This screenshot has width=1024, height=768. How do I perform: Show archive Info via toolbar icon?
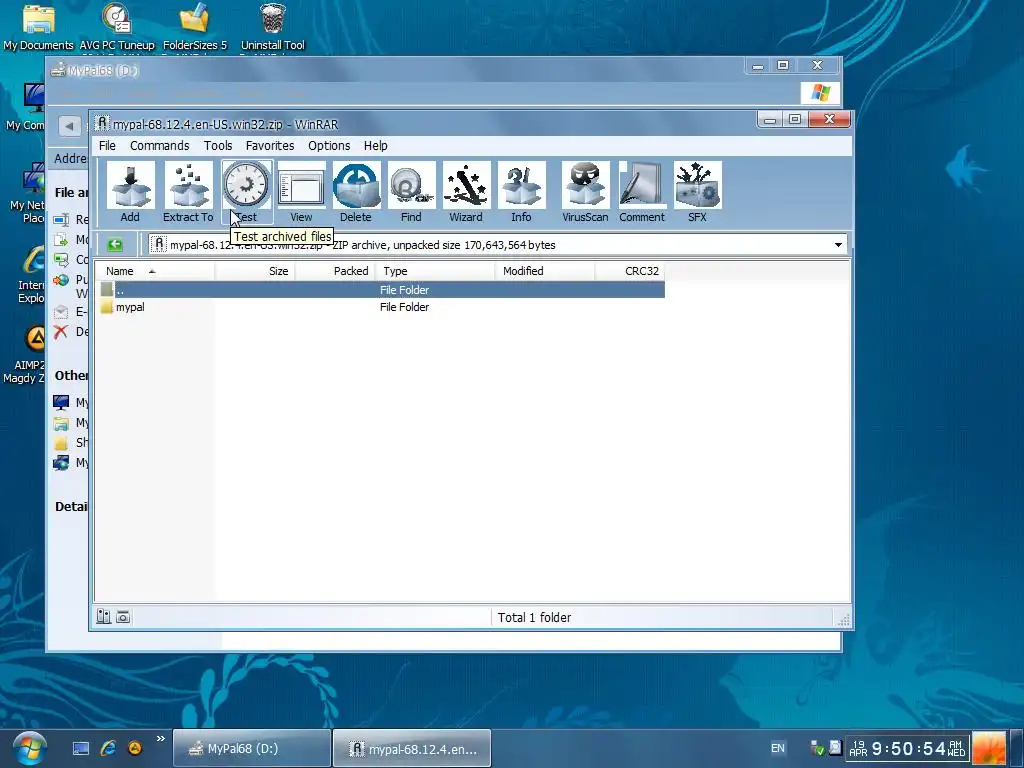pos(521,192)
